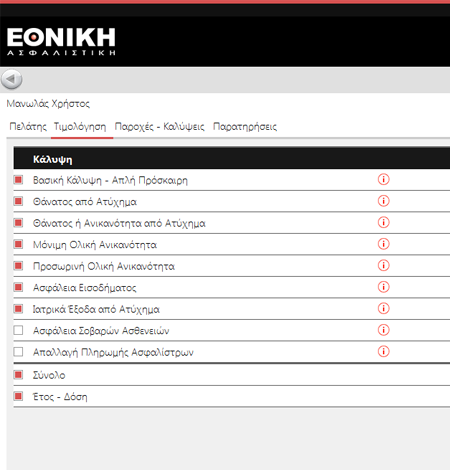Open info for Προσωρινή Ολική Ανικανότητα
Image resolution: width=450 pixels, height=470 pixels.
(384, 265)
